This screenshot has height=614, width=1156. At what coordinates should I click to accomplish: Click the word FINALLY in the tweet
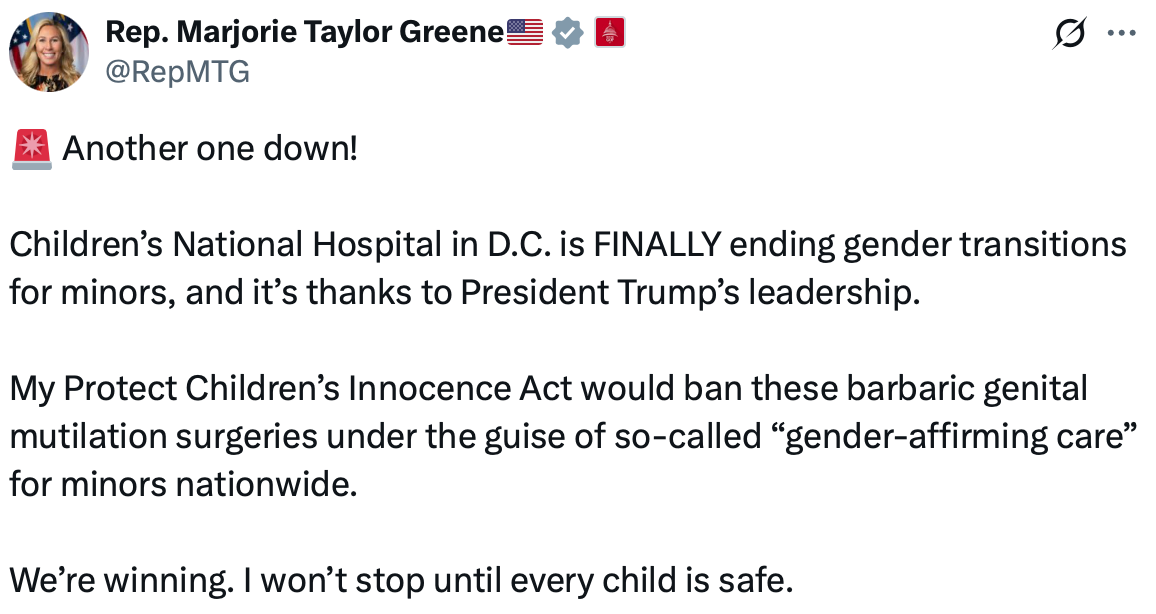[657, 245]
